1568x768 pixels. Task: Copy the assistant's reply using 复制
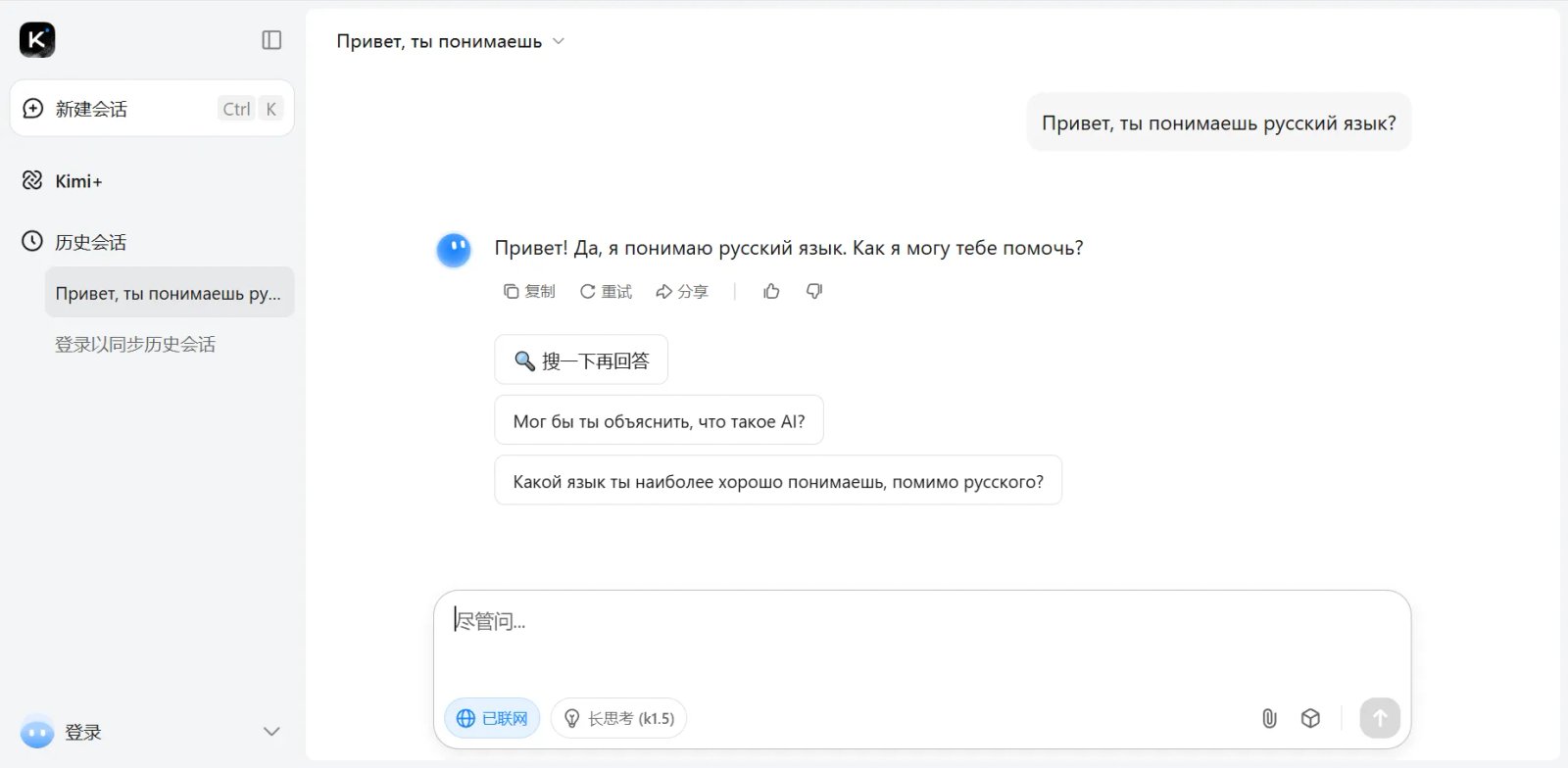pyautogui.click(x=529, y=291)
